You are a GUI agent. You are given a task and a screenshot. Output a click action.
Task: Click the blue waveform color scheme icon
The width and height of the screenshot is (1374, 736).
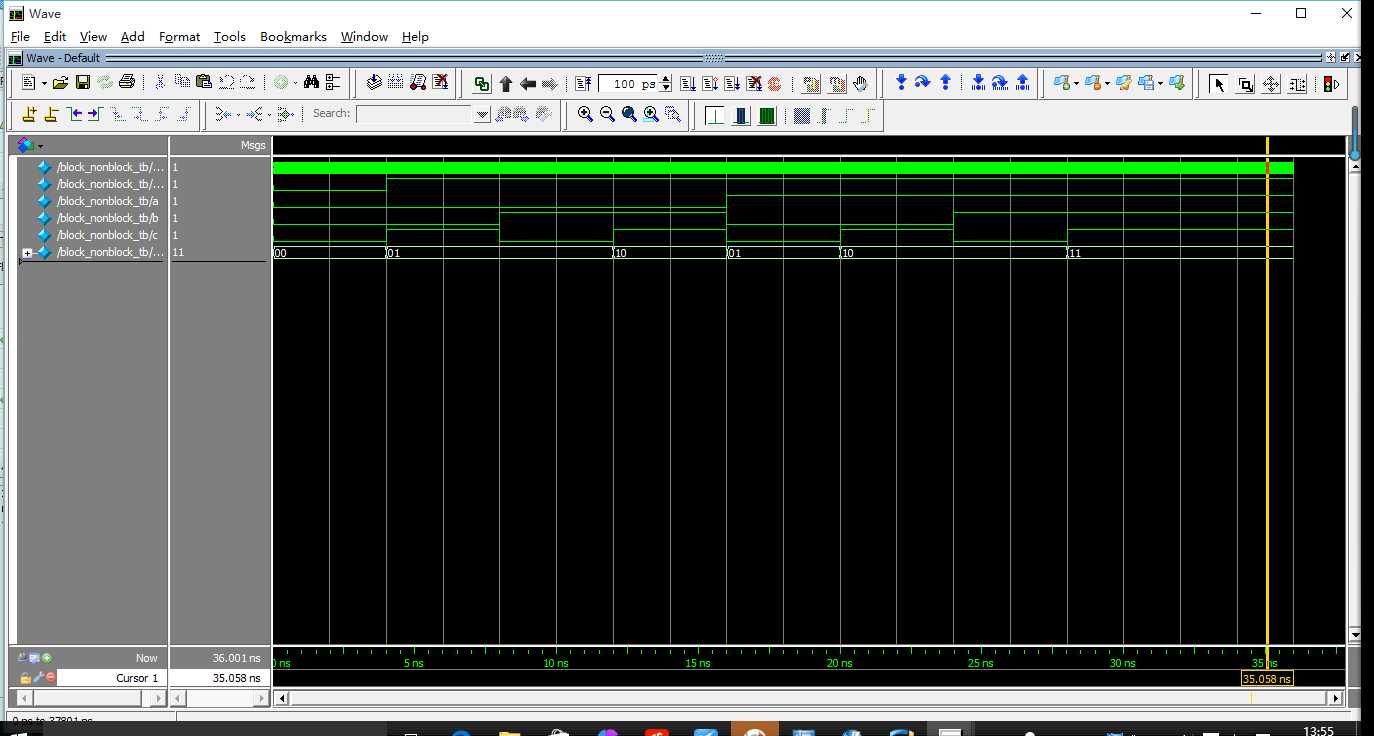click(741, 115)
